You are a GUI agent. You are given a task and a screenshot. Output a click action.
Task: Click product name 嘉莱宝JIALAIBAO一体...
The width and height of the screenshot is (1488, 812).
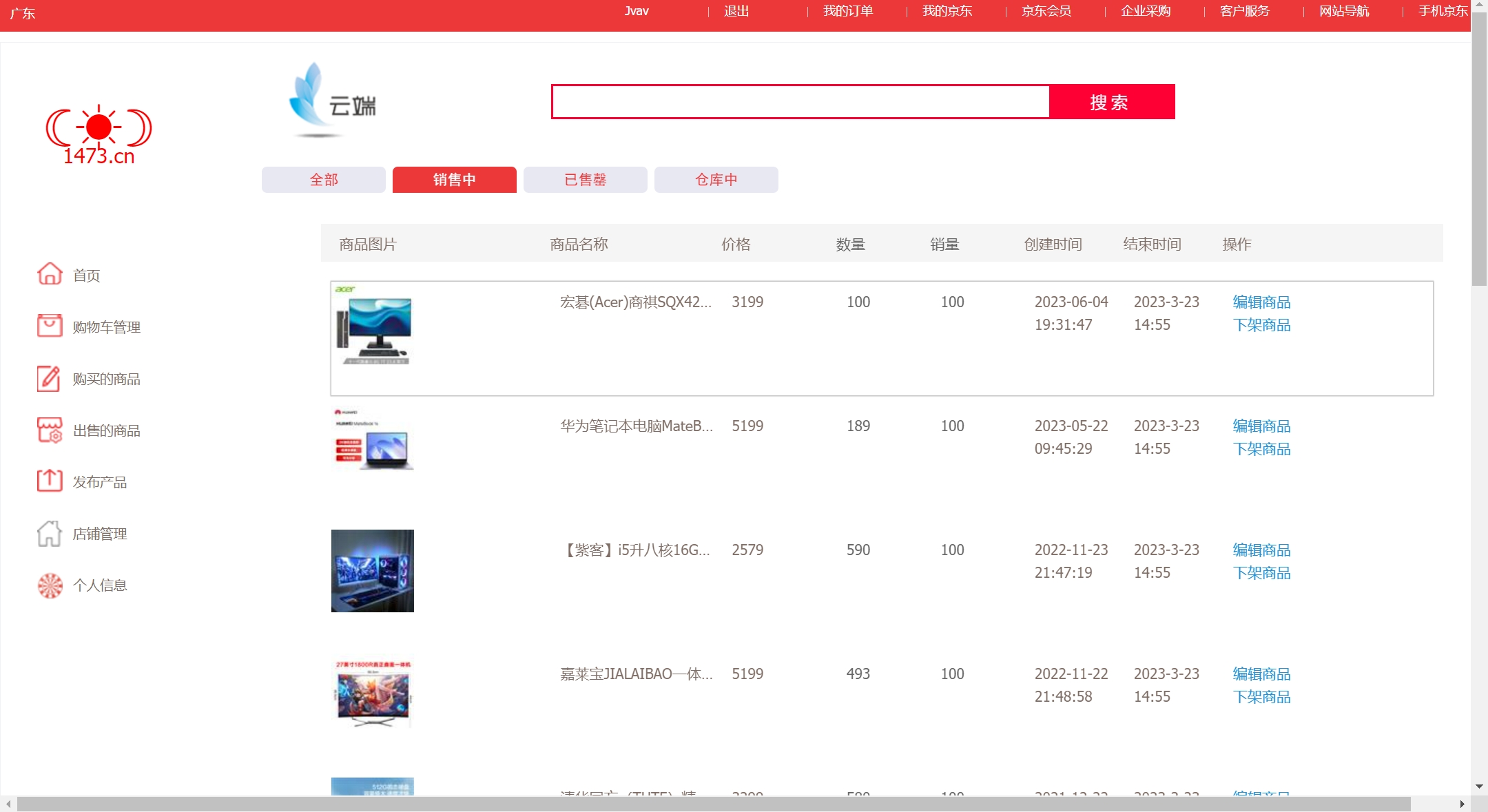[637, 674]
